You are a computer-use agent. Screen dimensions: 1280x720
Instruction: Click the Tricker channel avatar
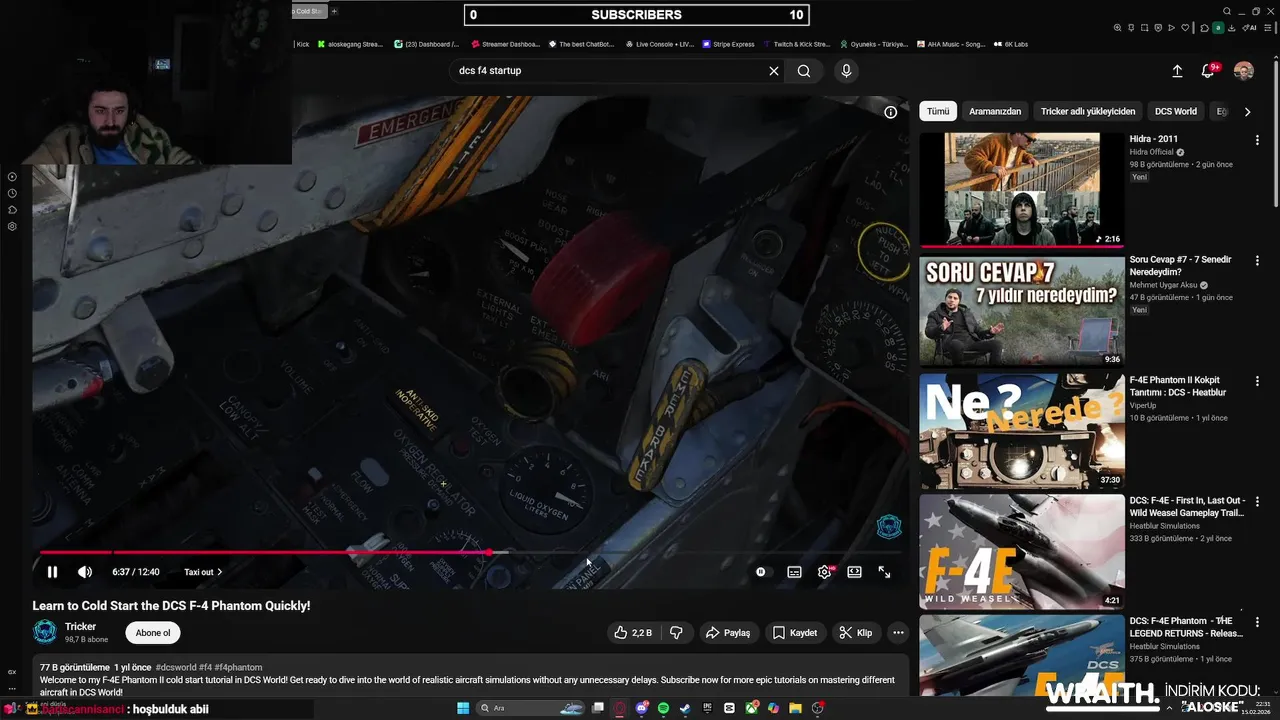tap(45, 632)
